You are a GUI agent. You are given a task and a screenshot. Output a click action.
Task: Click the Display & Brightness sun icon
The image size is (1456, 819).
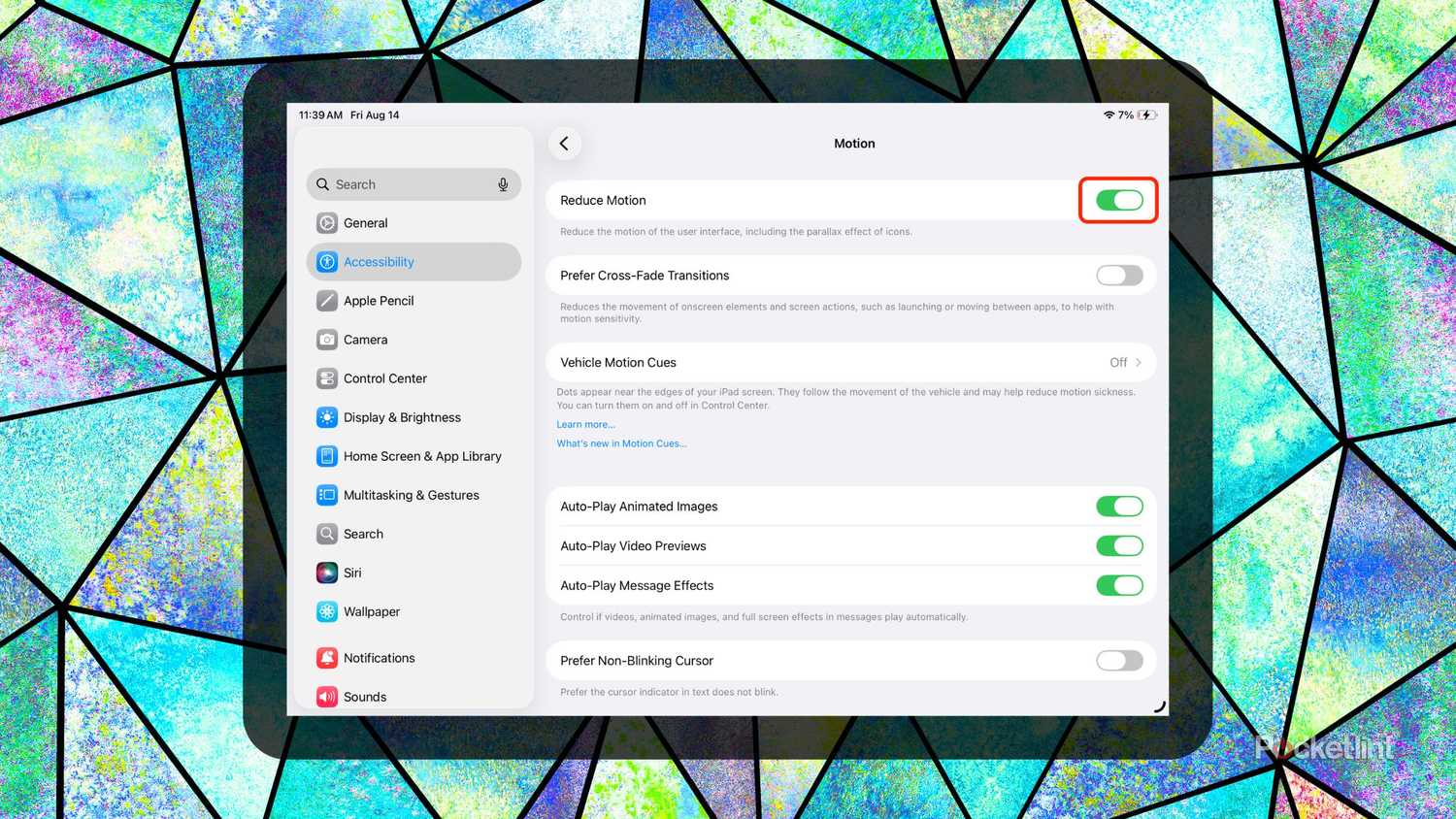pos(327,417)
